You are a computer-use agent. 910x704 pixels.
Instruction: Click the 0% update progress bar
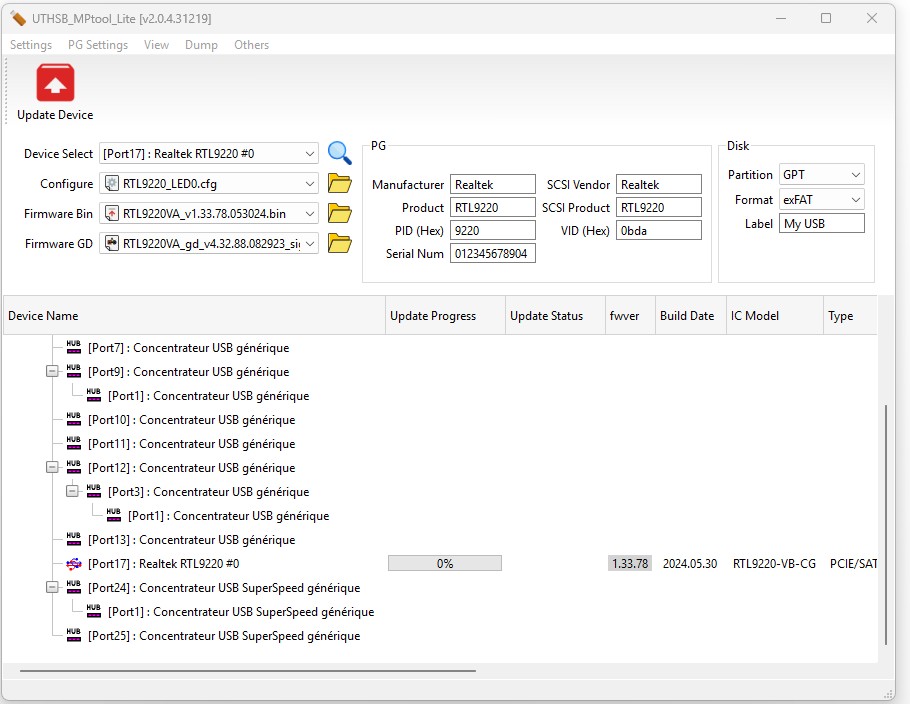pyautogui.click(x=445, y=564)
